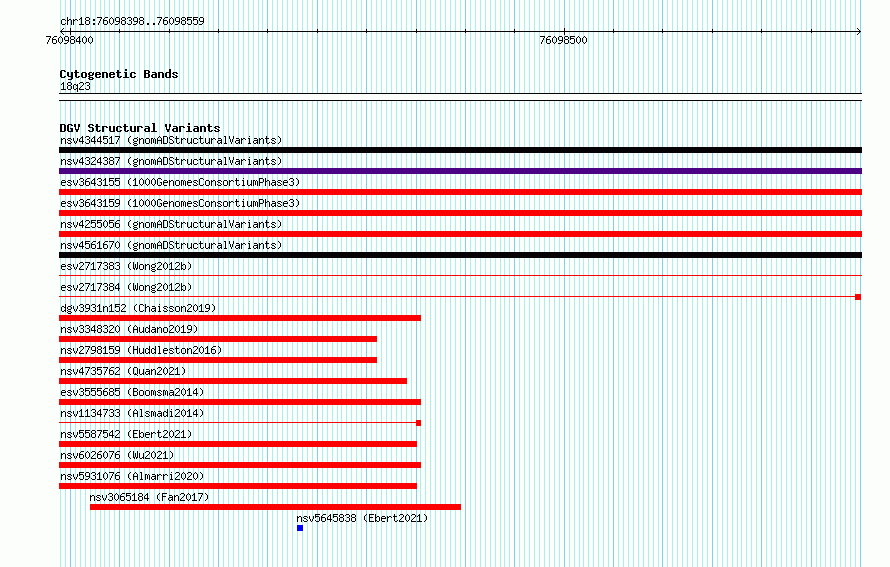This screenshot has width=890, height=567.
Task: Click the 76098400 ruler coordinate
Action: click(69, 40)
